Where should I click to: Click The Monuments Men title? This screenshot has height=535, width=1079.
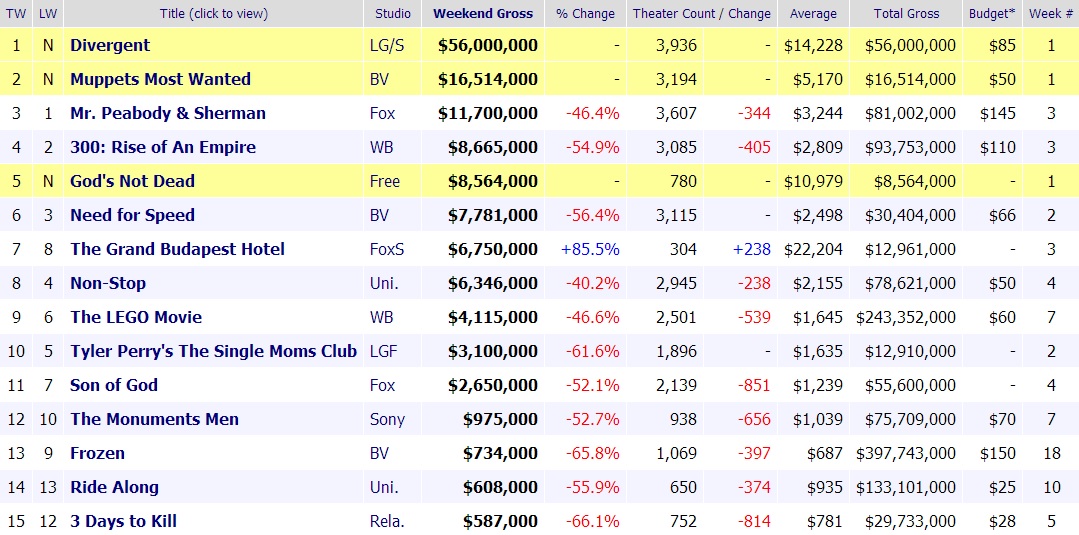tap(154, 419)
